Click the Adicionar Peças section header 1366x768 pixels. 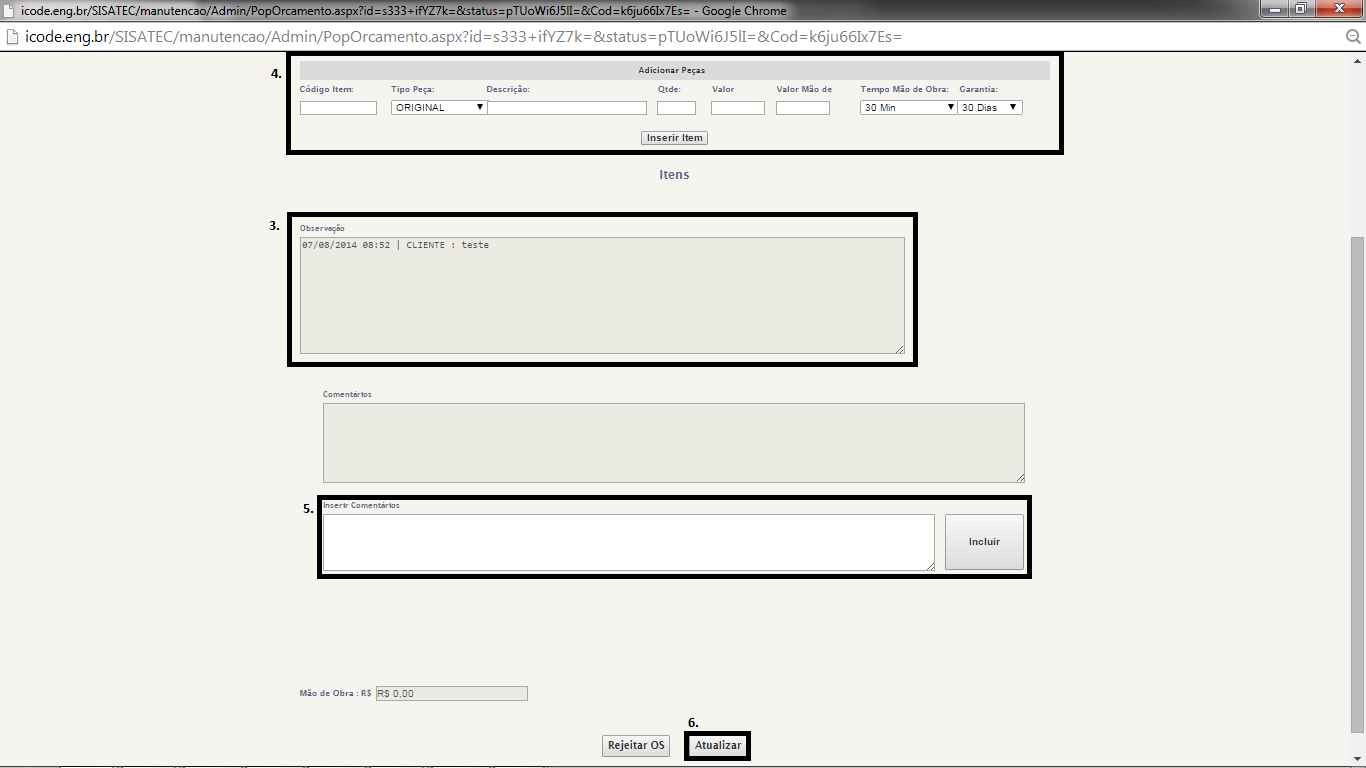pyautogui.click(x=674, y=70)
